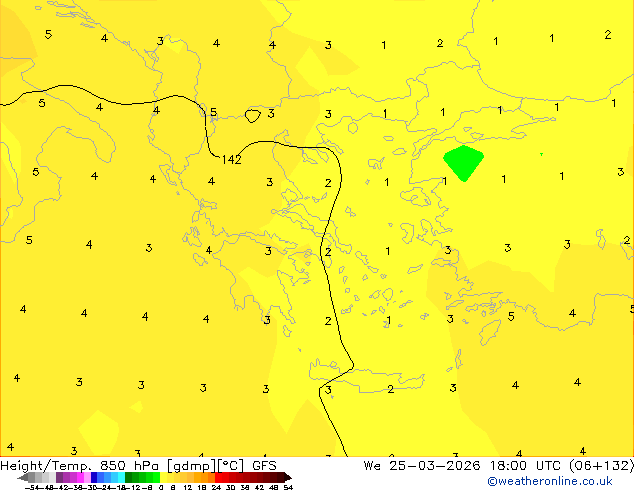The width and height of the screenshot is (634, 490).
Task: Click the small closed contour loop near top
Action: (x=252, y=116)
